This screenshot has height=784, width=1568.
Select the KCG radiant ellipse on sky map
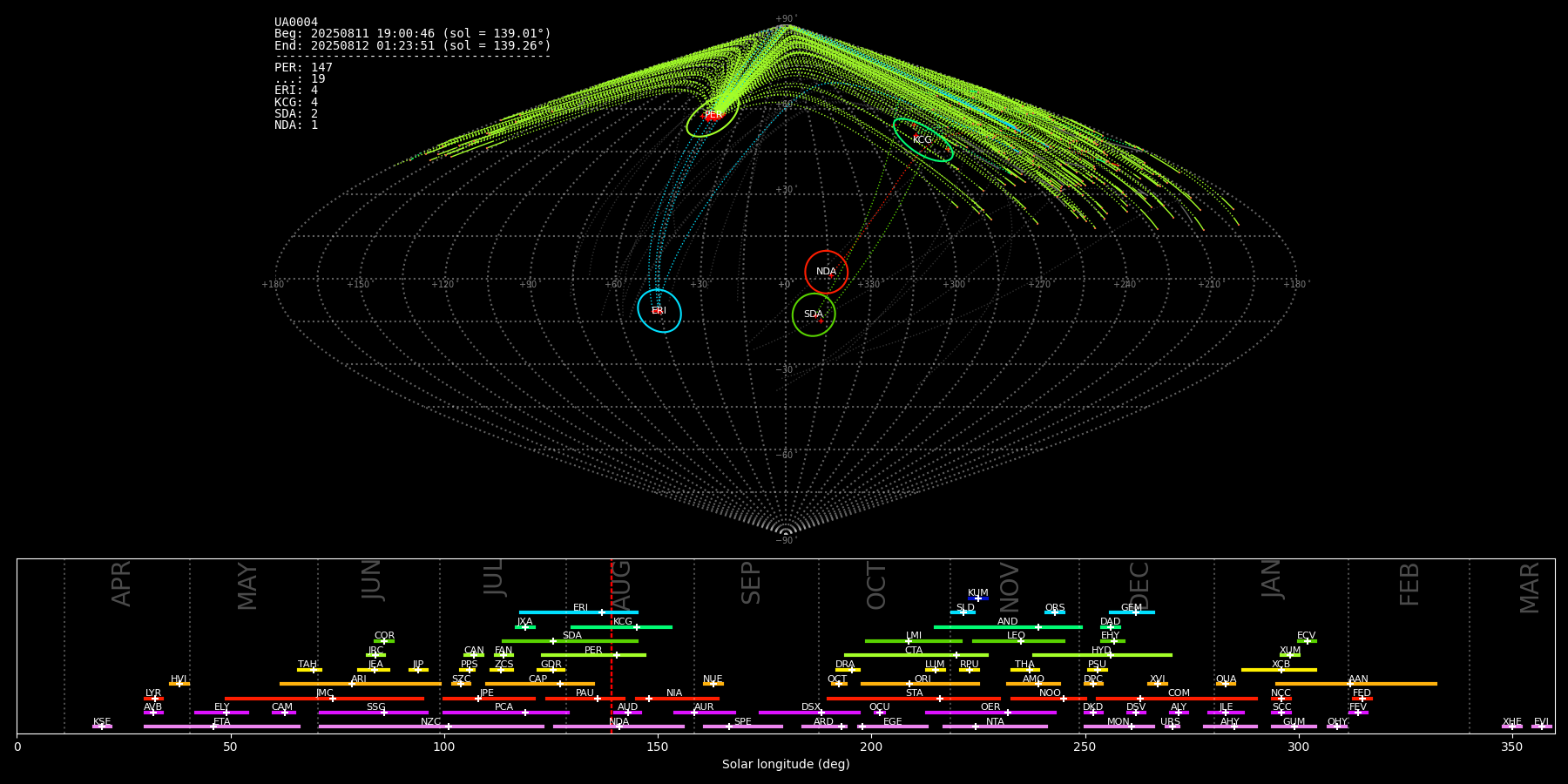coord(923,140)
